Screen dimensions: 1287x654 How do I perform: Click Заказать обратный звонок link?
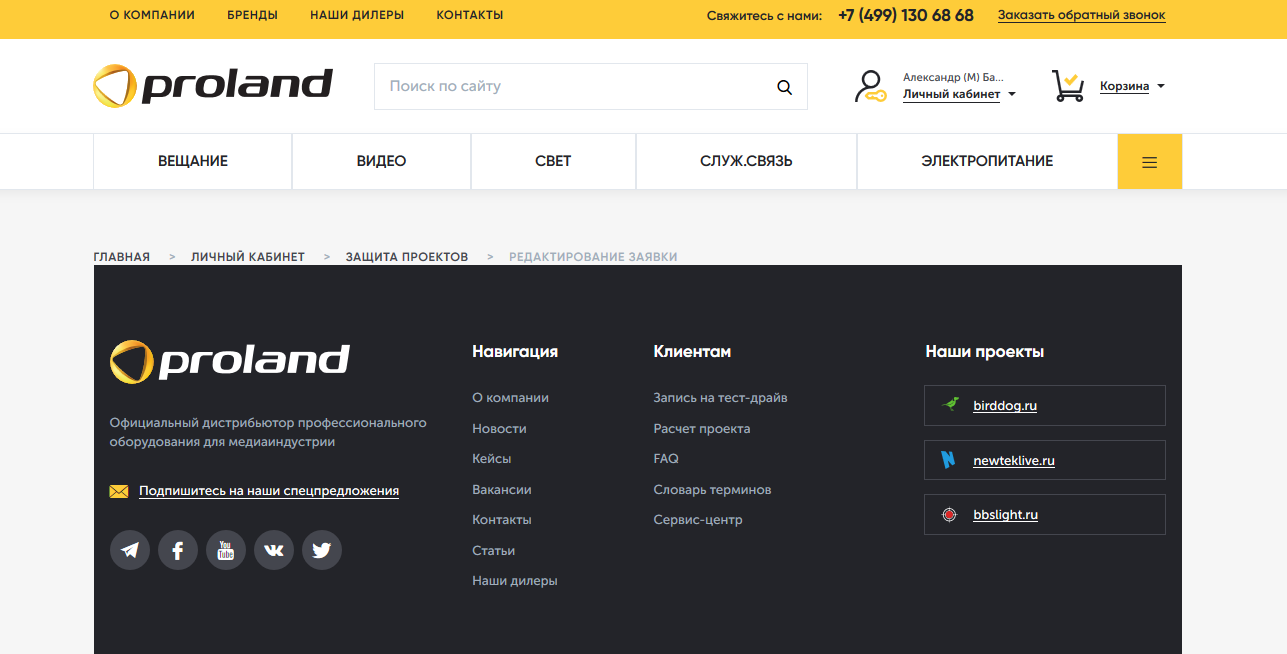click(x=1081, y=16)
